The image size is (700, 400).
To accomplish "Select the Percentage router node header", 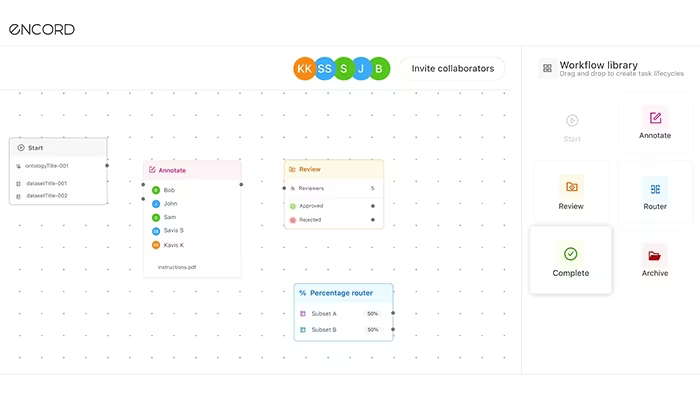I will (x=343, y=293).
